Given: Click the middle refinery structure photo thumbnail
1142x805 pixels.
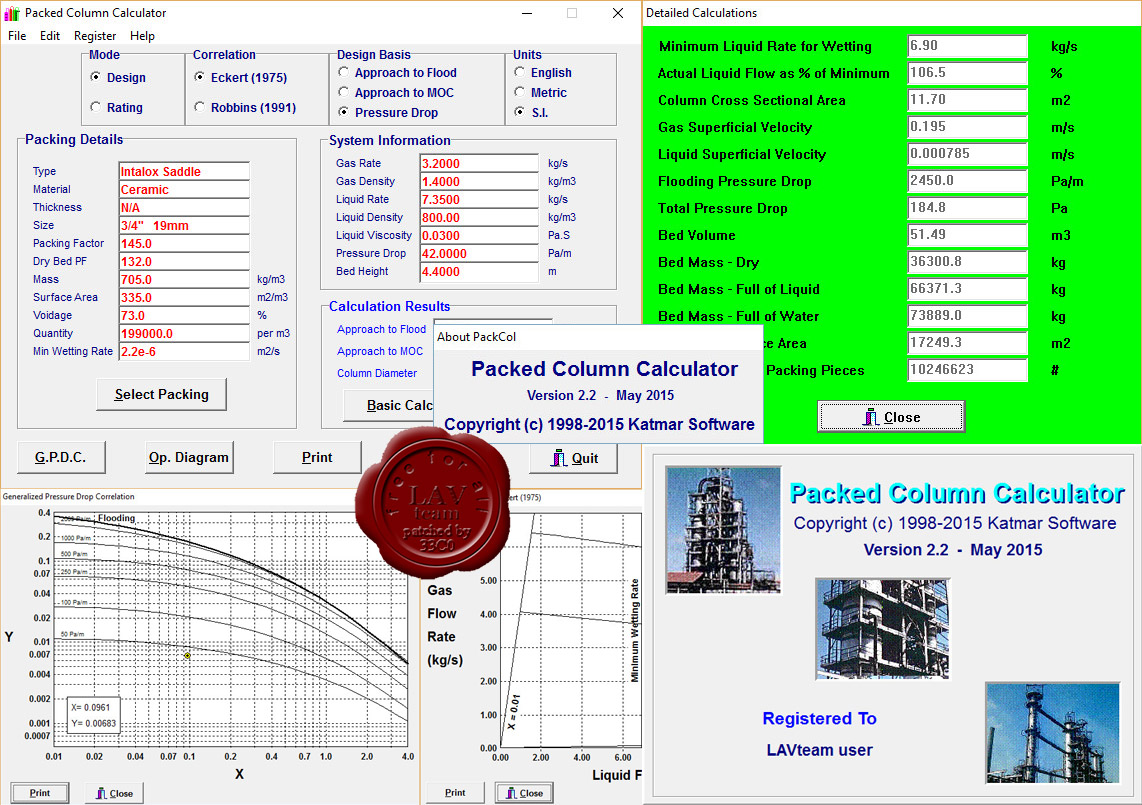Looking at the screenshot, I should point(883,629).
